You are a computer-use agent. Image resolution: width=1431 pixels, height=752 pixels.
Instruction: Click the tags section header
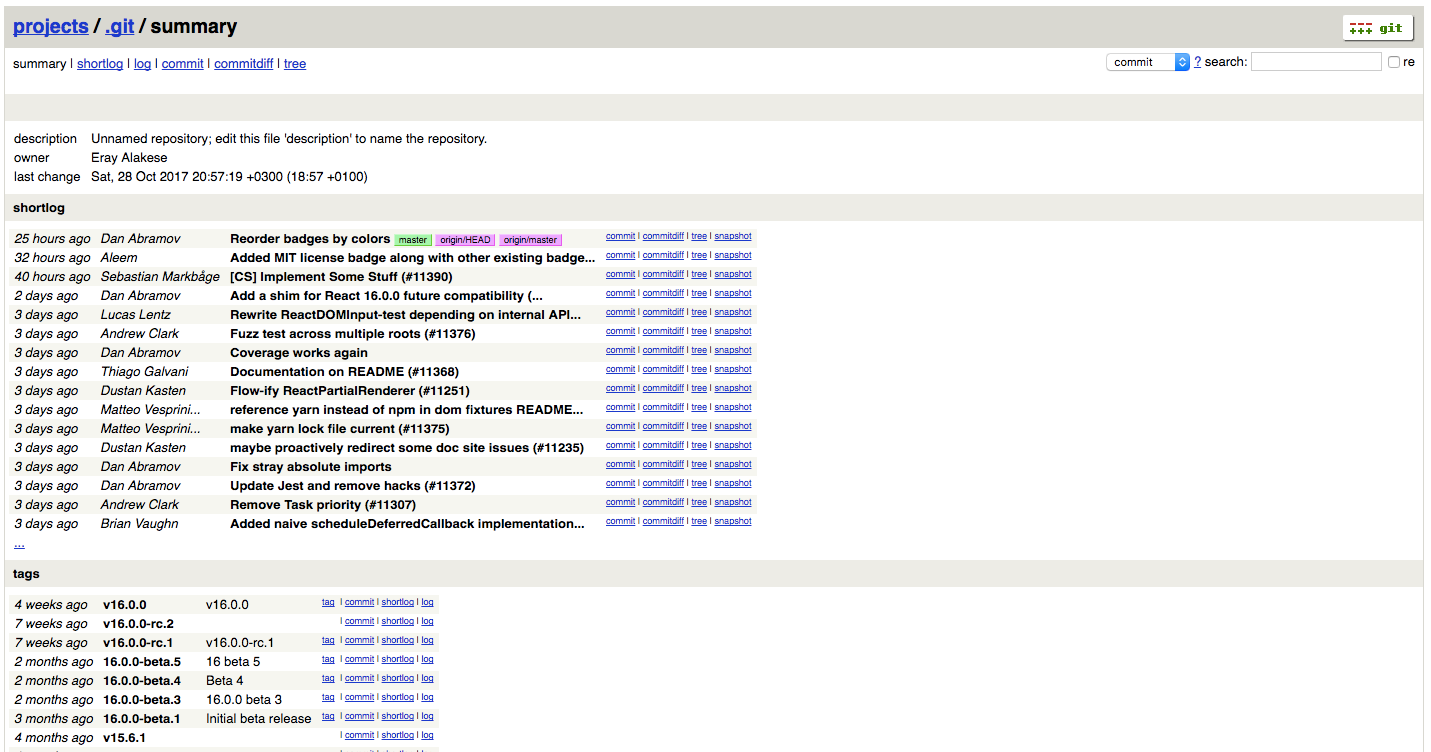714,574
